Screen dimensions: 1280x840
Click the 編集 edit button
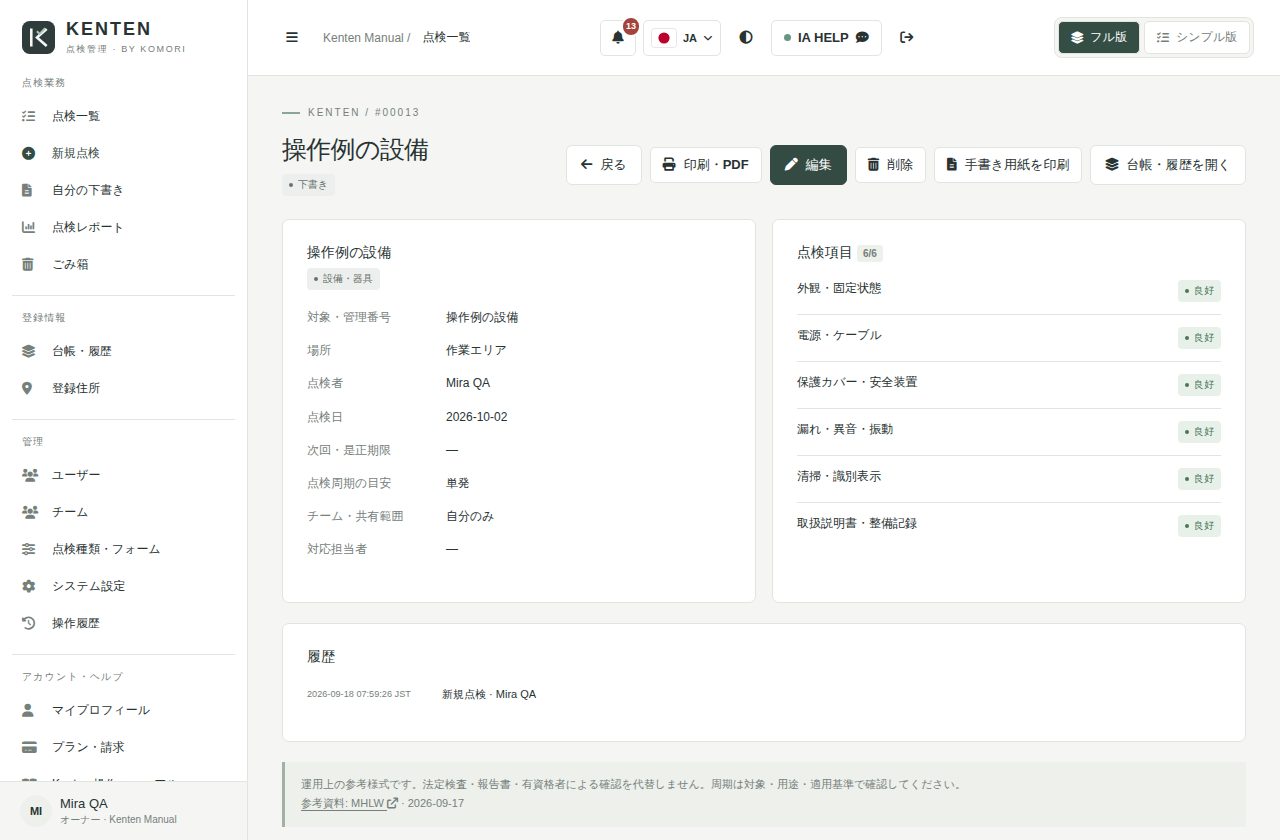[808, 165]
